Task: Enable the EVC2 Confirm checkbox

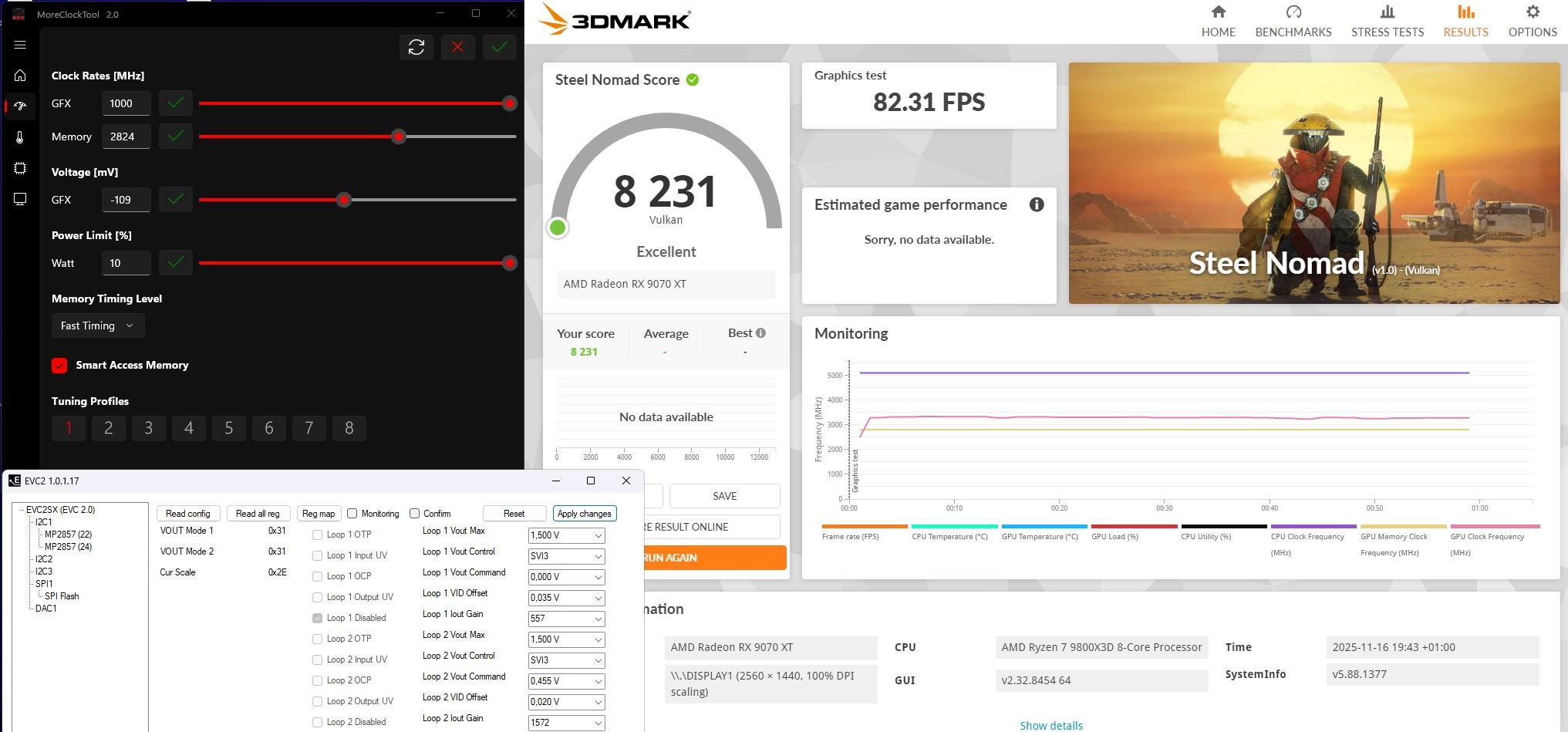Action: (415, 514)
